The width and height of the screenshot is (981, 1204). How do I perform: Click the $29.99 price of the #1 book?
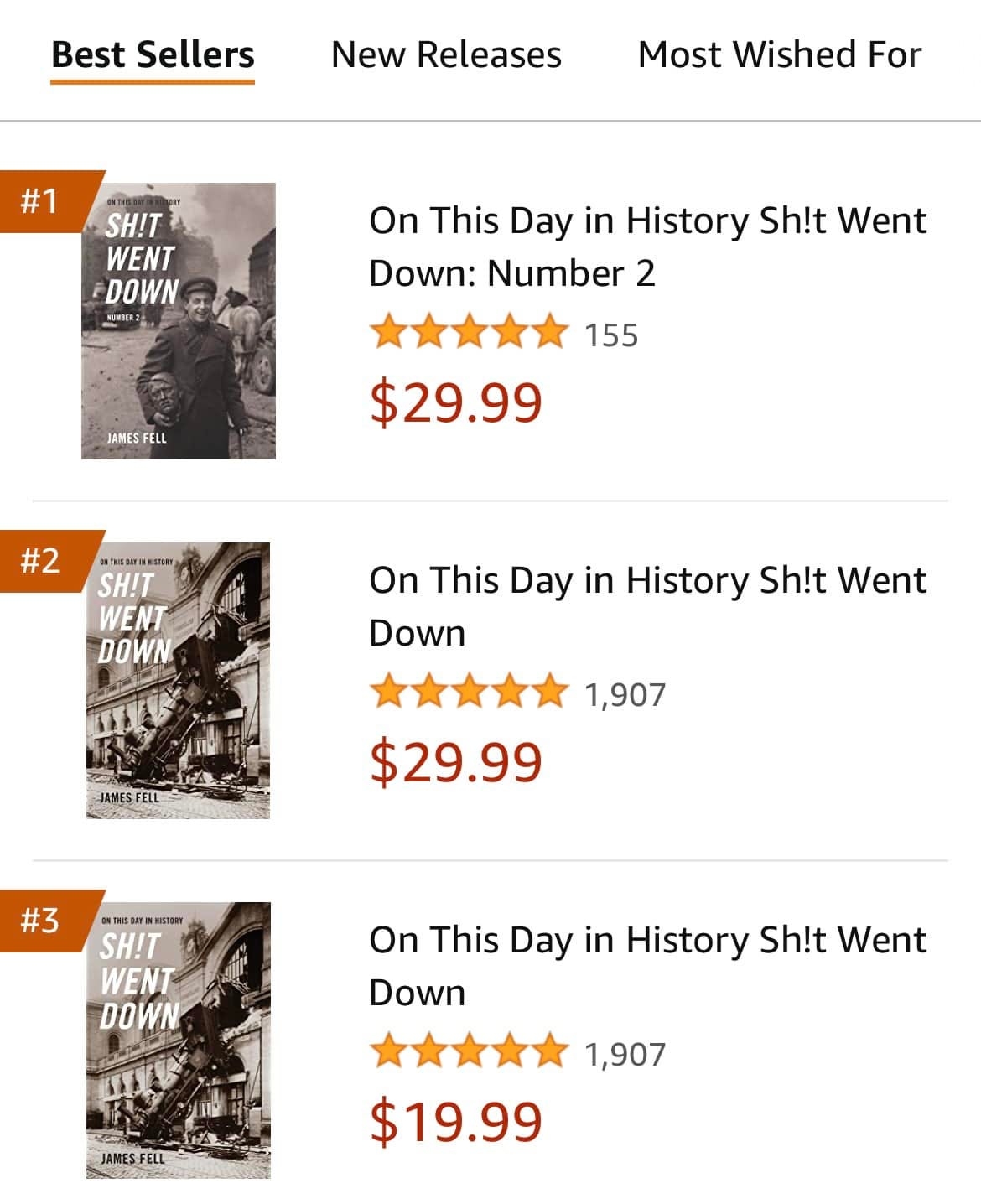456,403
